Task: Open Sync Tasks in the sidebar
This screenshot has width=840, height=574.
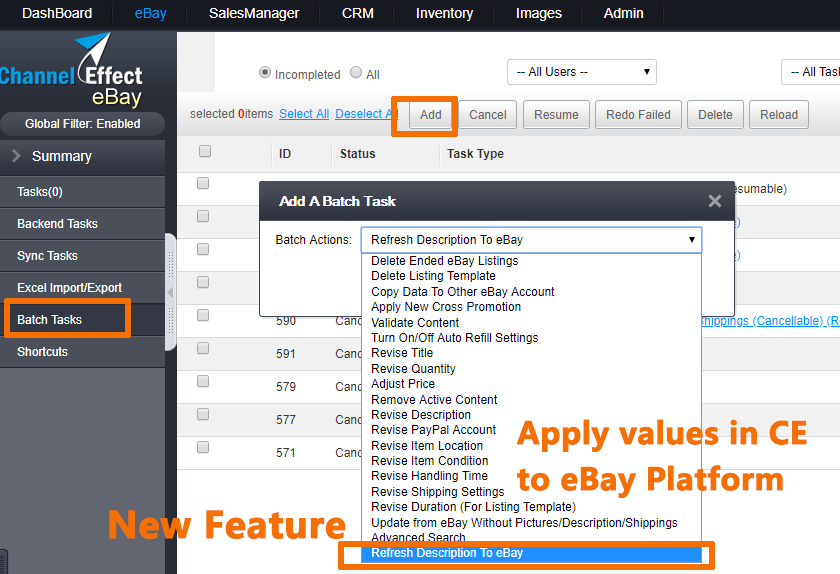Action: click(x=82, y=256)
